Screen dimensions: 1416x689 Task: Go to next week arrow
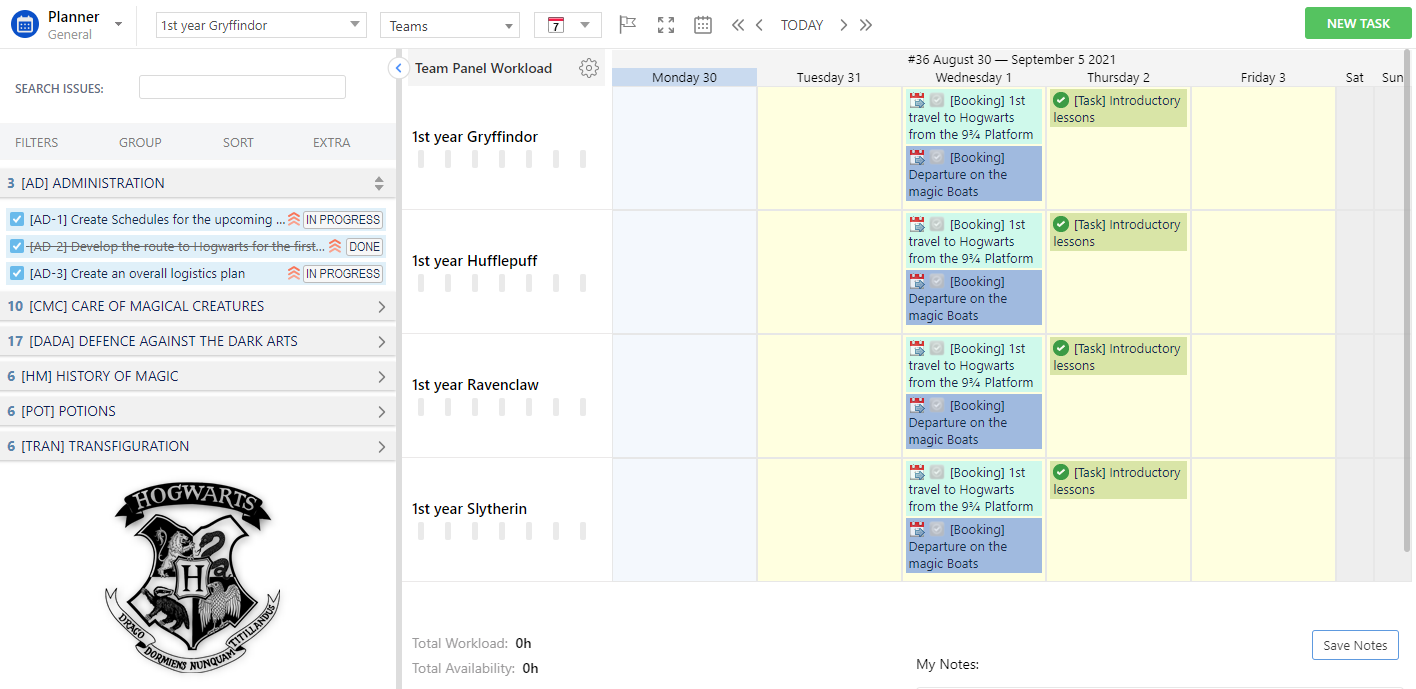pos(844,25)
